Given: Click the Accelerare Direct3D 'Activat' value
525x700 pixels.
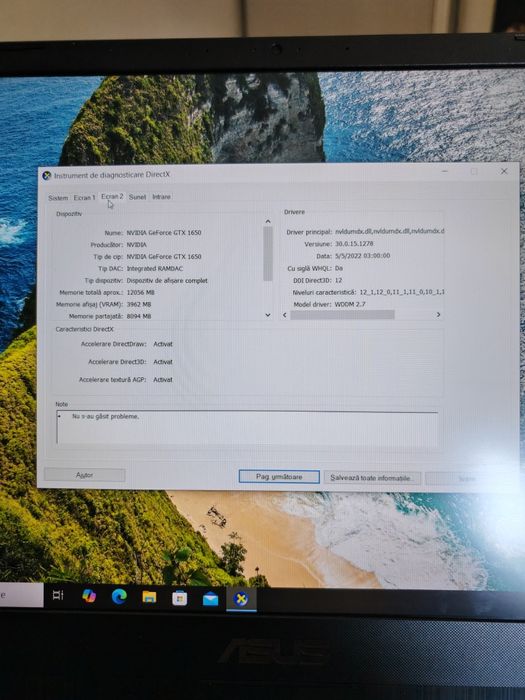Looking at the screenshot, I should point(163,362).
